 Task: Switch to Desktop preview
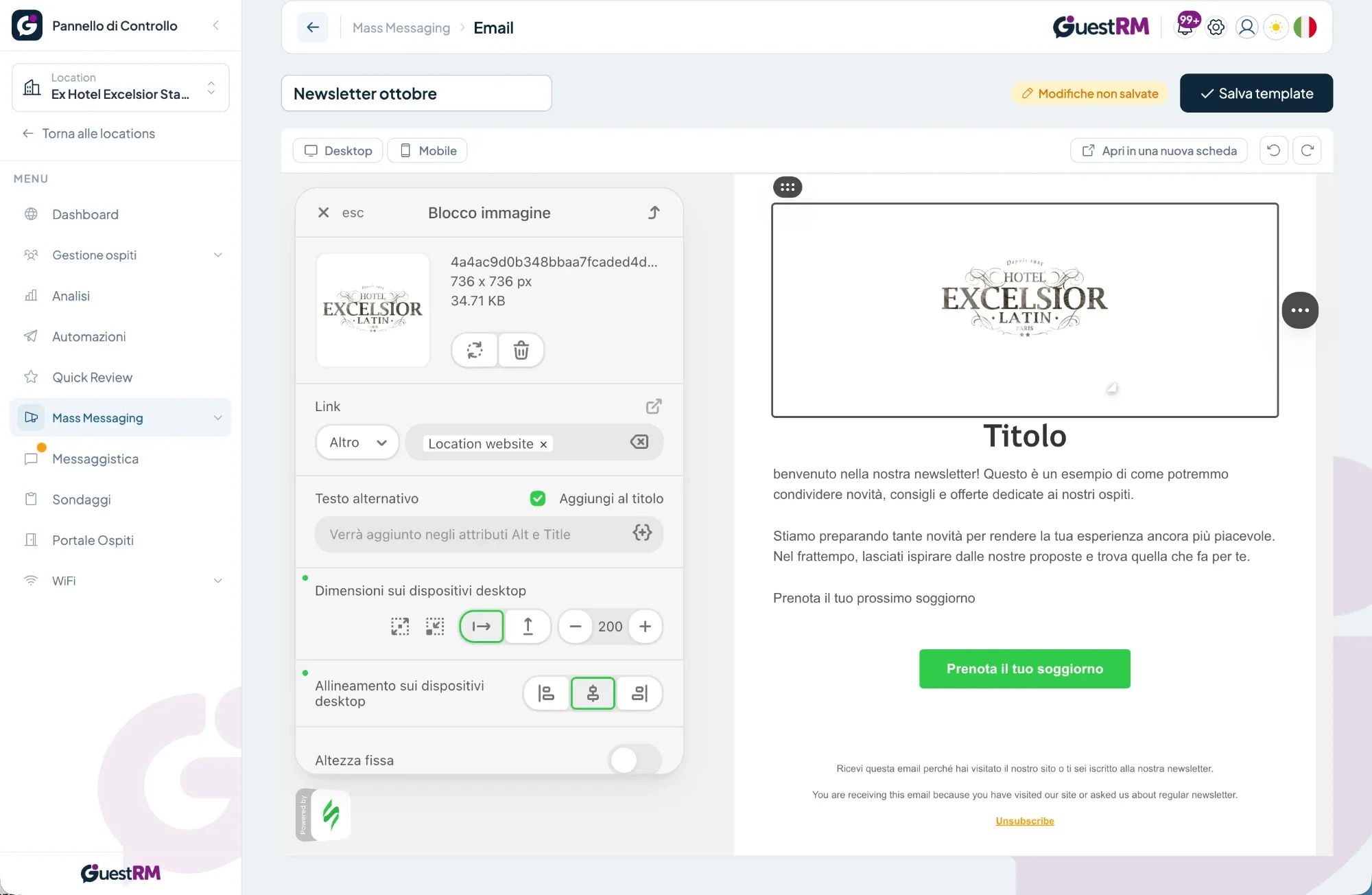pos(338,150)
